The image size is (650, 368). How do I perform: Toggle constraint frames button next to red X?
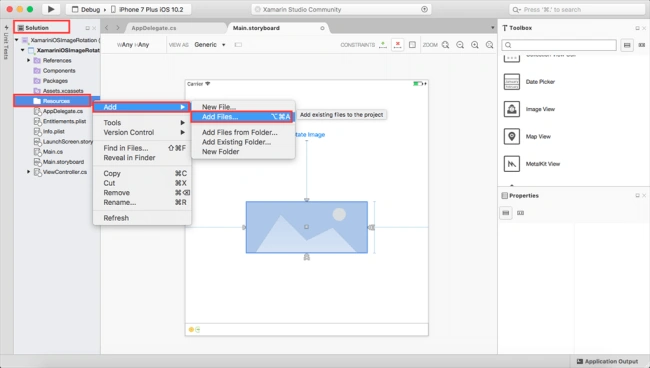(x=412, y=45)
